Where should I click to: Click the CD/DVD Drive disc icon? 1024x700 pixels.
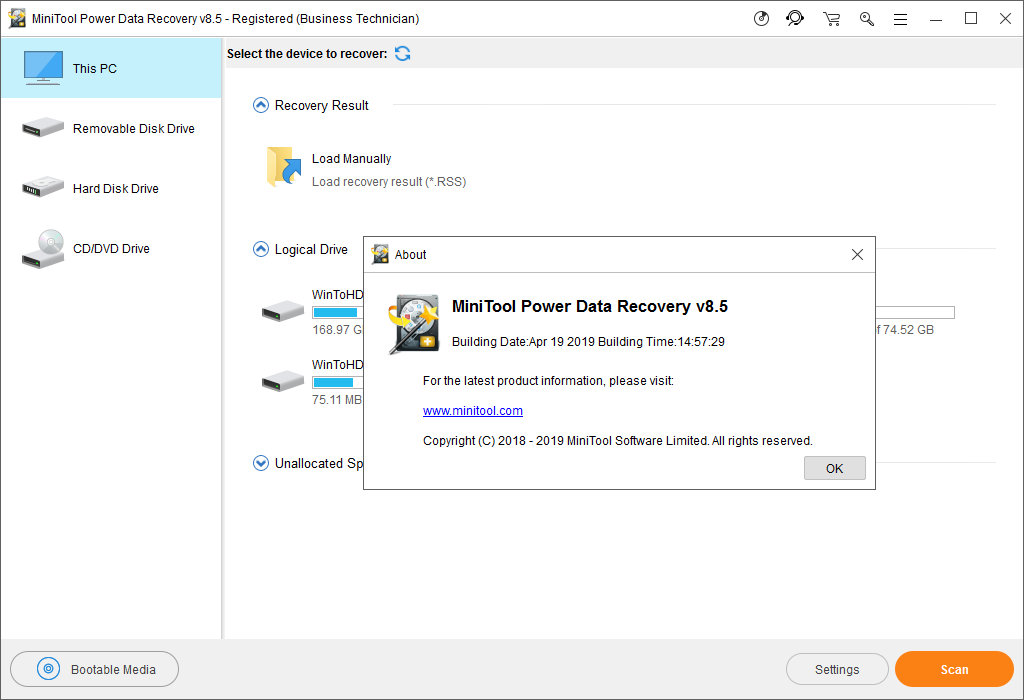pyautogui.click(x=43, y=249)
